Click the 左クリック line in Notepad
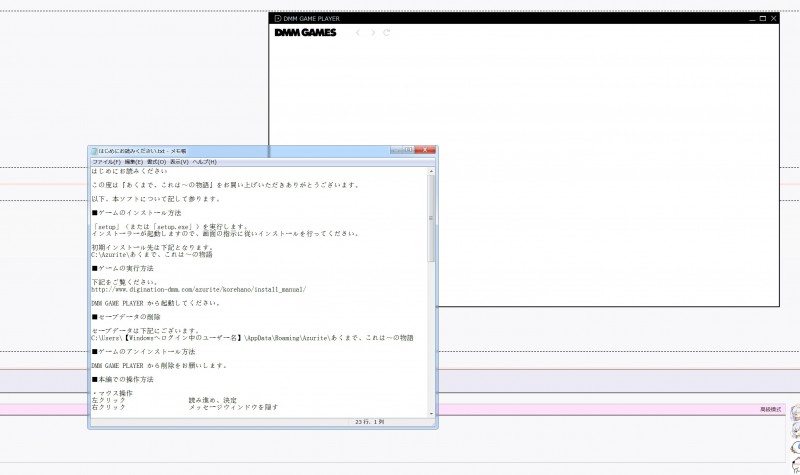This screenshot has height=475, width=800. [164, 400]
